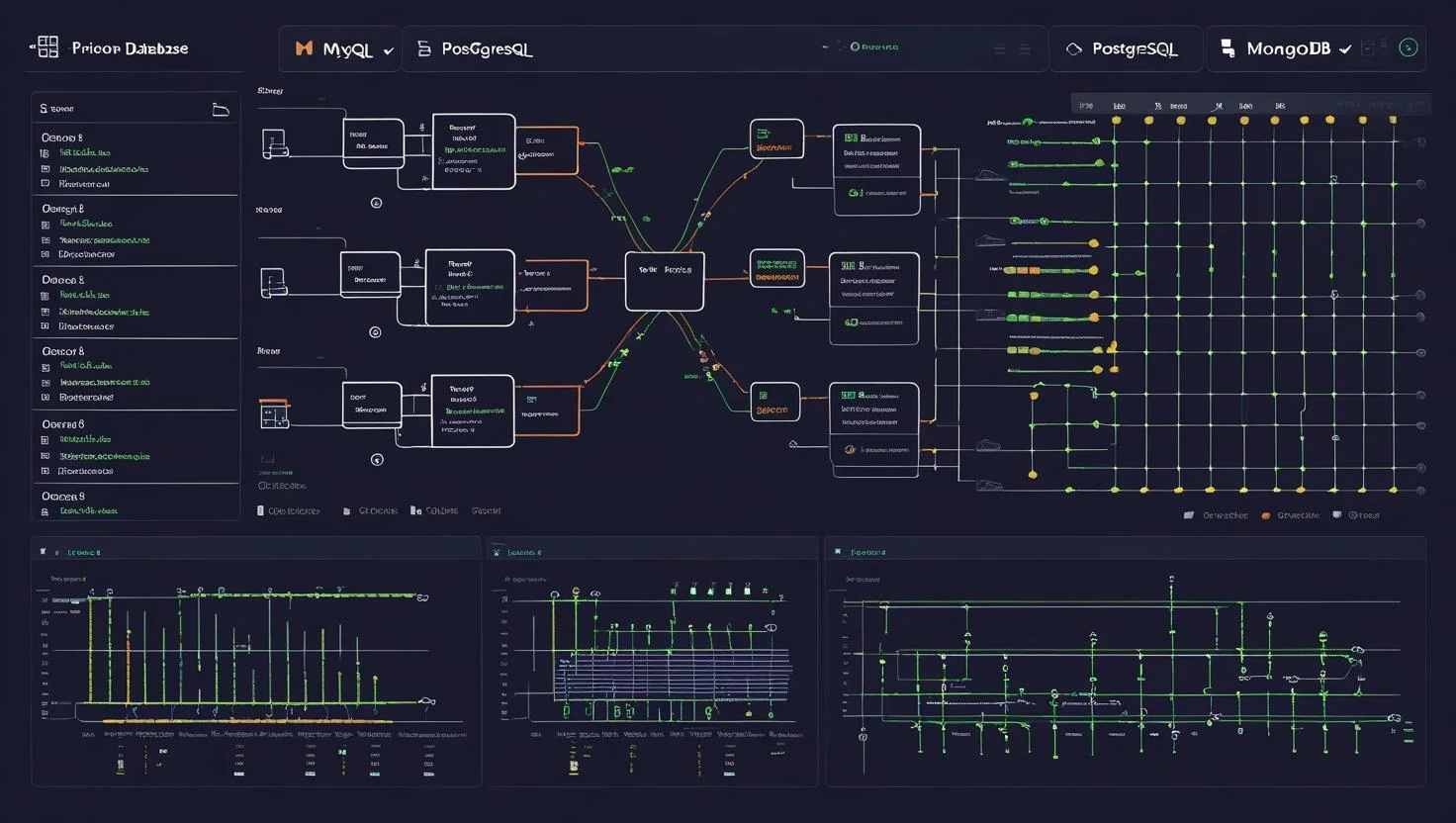Image resolution: width=1456 pixels, height=823 pixels.
Task: Select the top orange-outlined node in left diagram
Action: pyautogui.click(x=547, y=149)
